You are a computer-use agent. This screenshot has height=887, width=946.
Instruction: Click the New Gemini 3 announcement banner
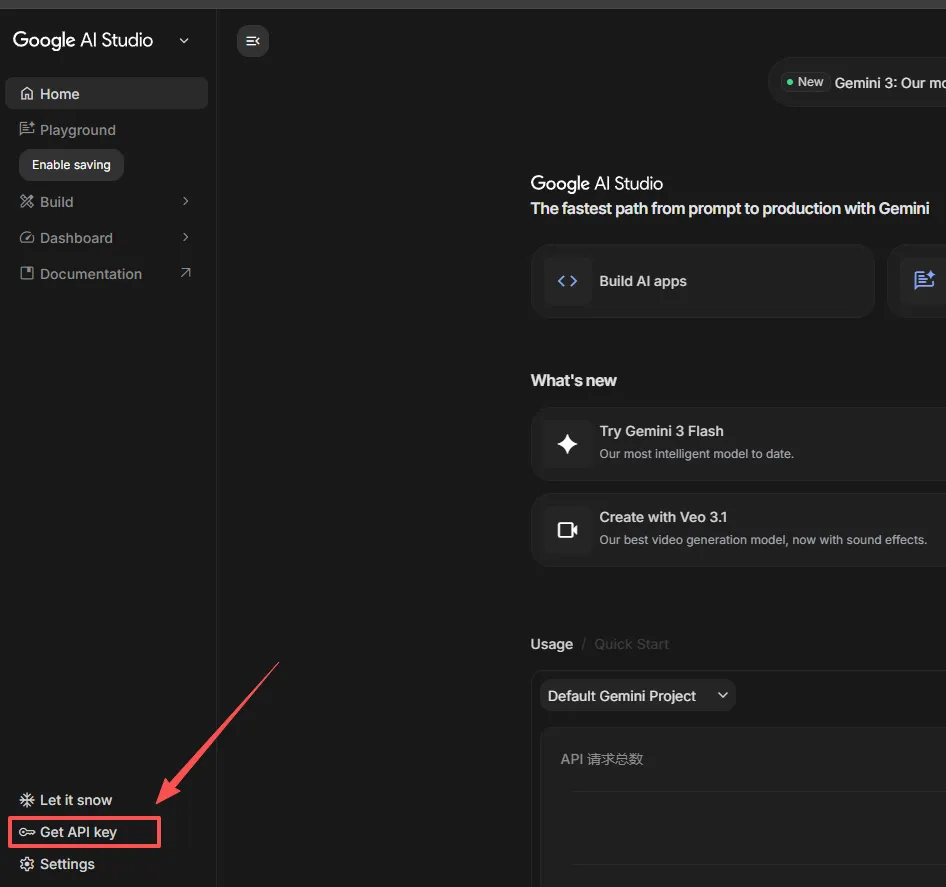tap(857, 83)
